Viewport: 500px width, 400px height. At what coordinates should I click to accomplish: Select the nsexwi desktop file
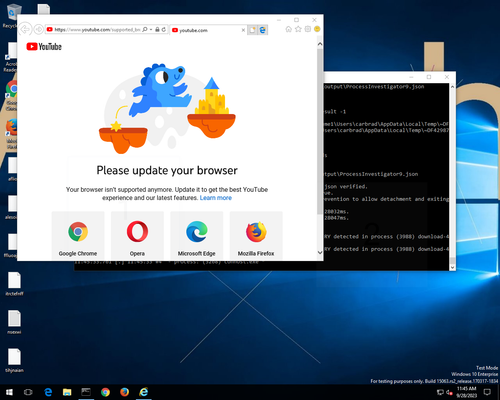pyautogui.click(x=14, y=322)
